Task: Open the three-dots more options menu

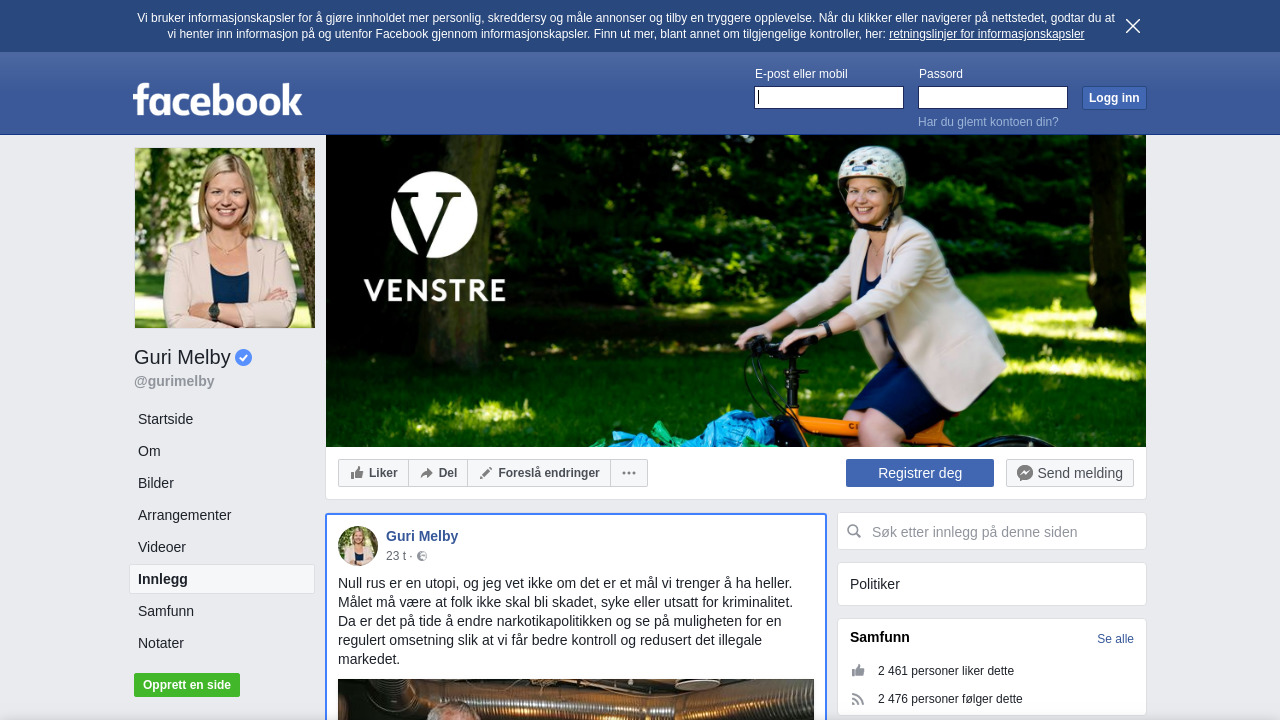Action: (629, 473)
